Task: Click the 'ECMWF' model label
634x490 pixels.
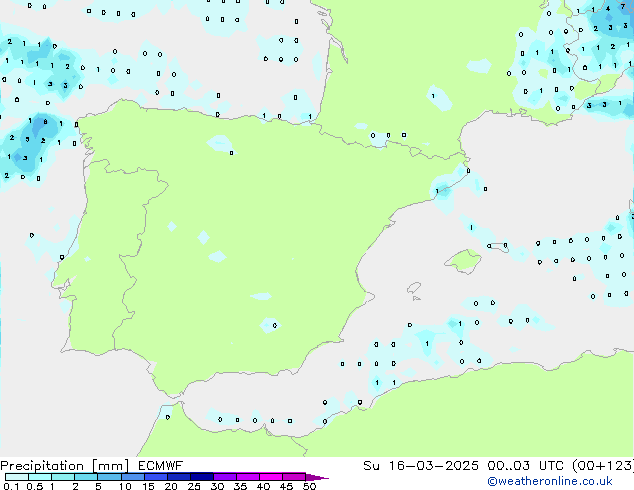Action: coord(161,466)
